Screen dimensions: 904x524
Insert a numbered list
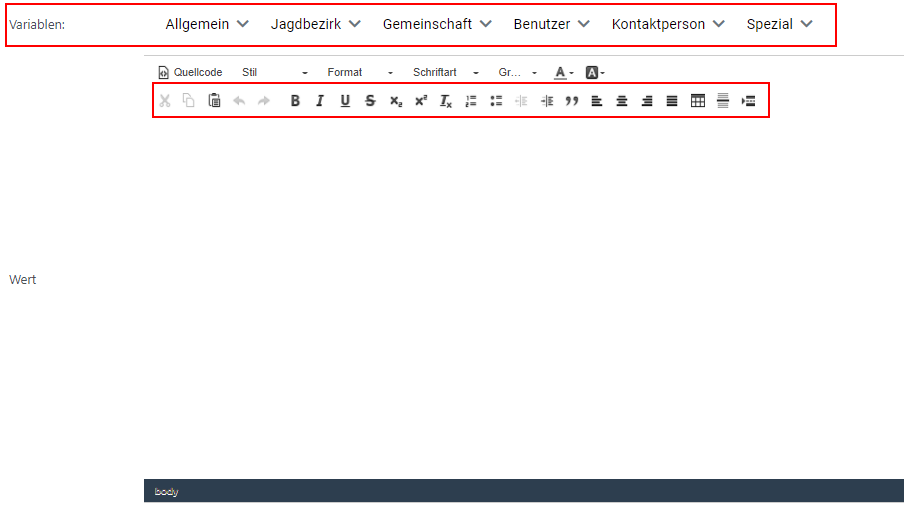471,101
